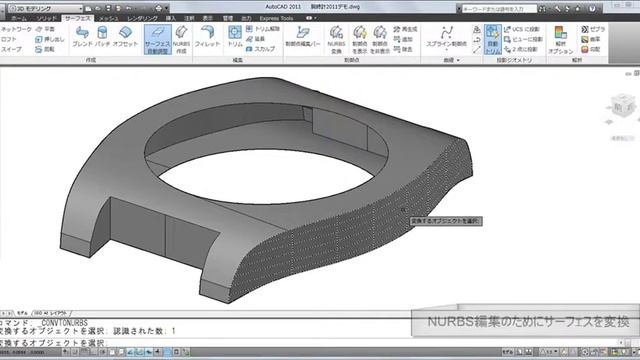Click the command line prompt area
Screen dimensions: 640x360
310,343
